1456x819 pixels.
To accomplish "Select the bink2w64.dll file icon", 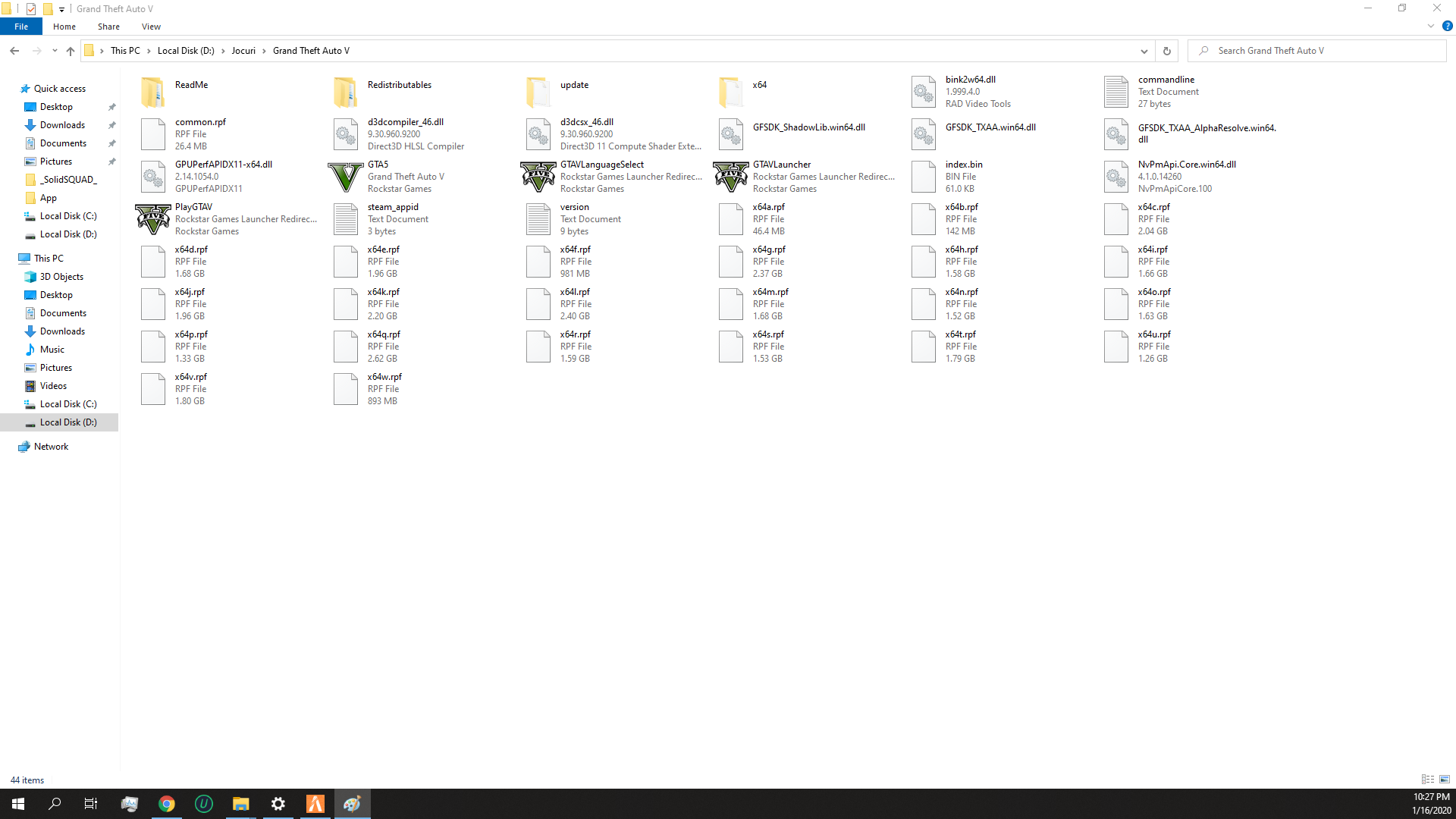I will 924,92.
